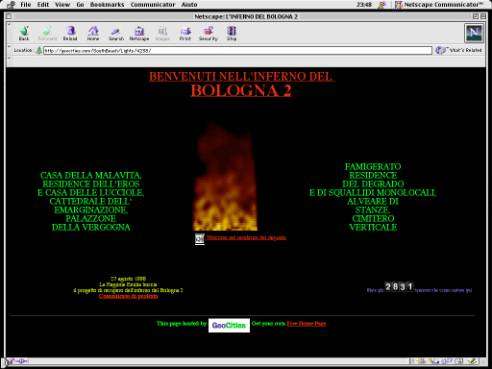Reload the page with the Reload icon

coord(70,33)
